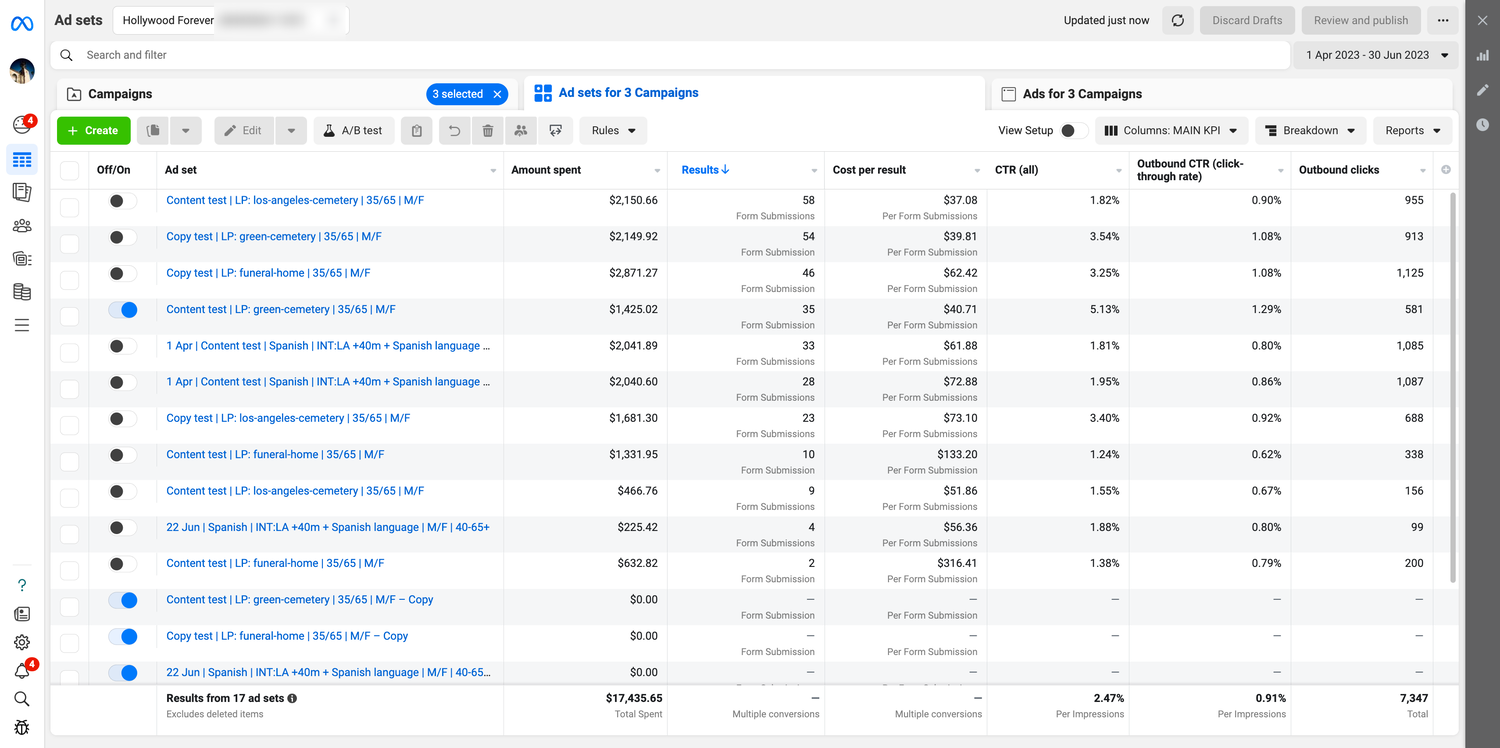The height and width of the screenshot is (748, 1500).
Task: Clear selection via the '3 selected' X
Action: pos(496,94)
